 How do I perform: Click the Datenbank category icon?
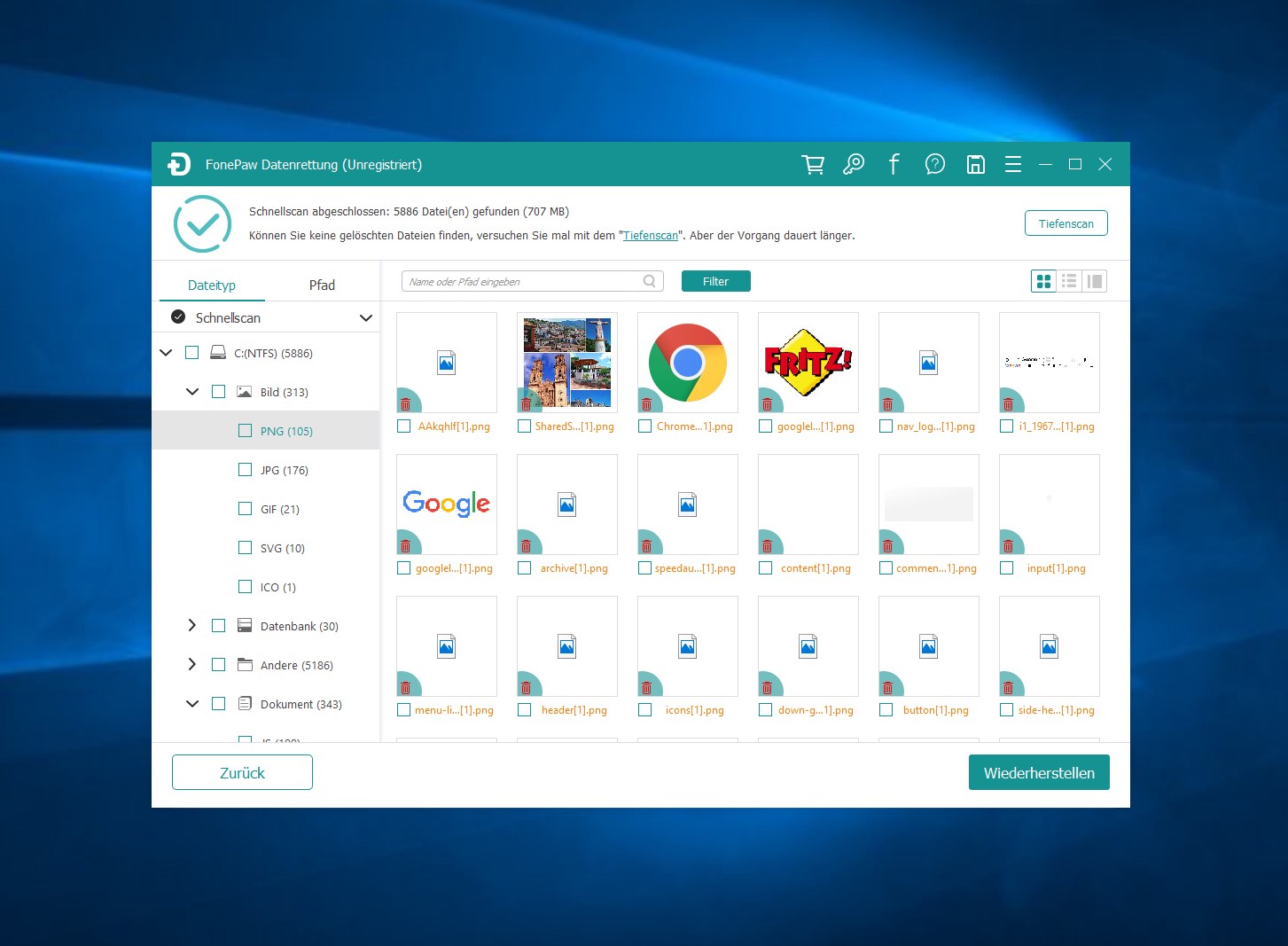tap(245, 626)
